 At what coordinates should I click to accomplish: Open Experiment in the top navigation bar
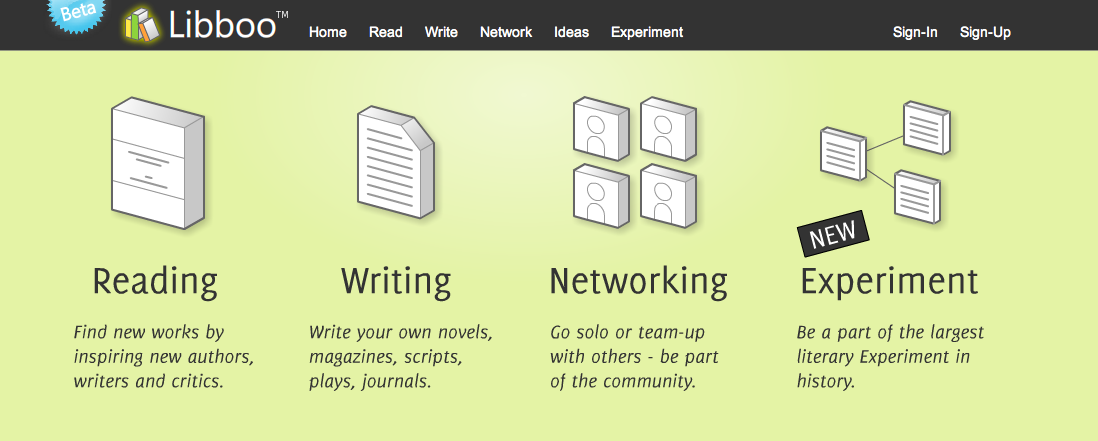coord(647,32)
